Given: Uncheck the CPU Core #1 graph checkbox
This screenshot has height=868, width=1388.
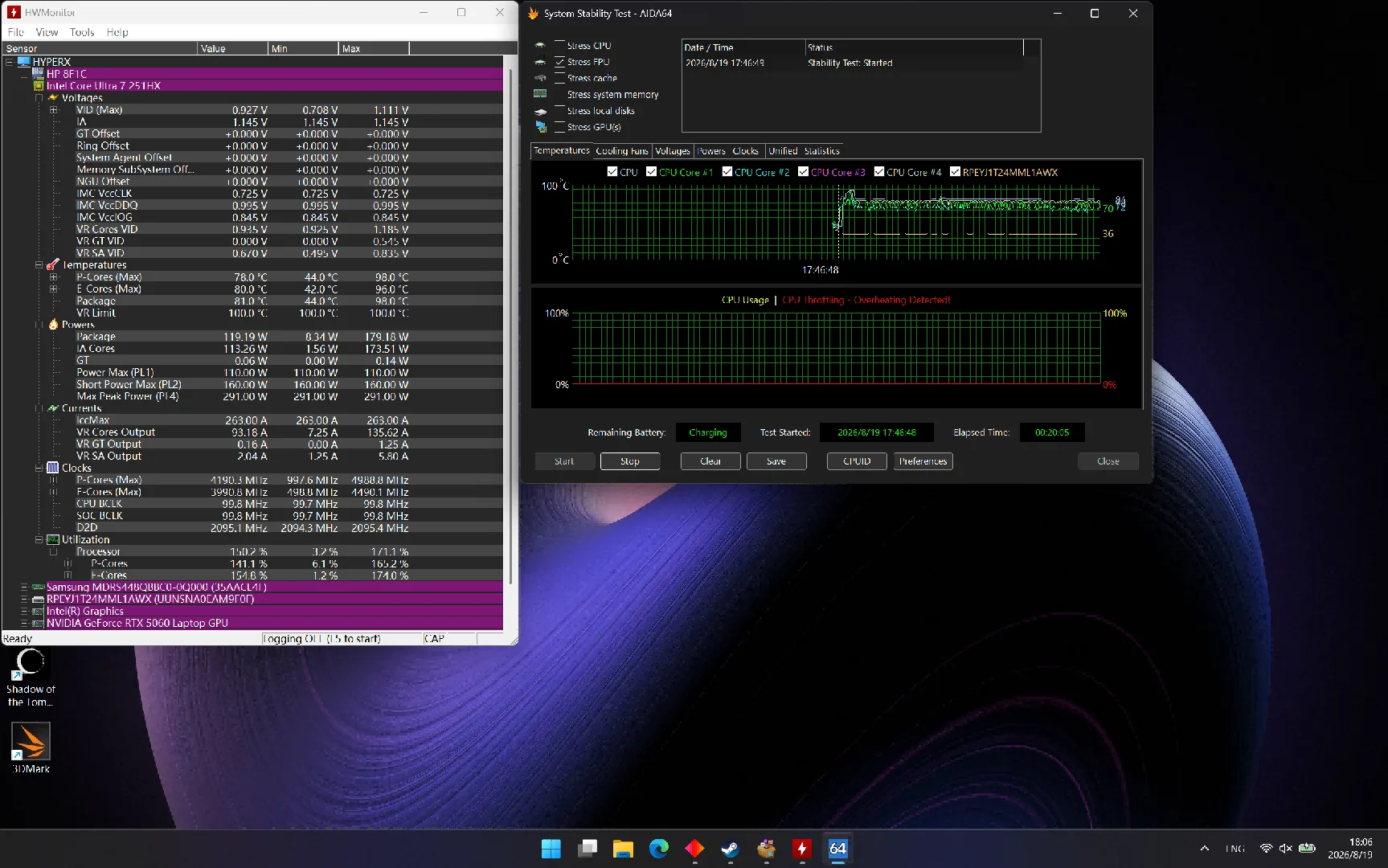Looking at the screenshot, I should (x=652, y=172).
